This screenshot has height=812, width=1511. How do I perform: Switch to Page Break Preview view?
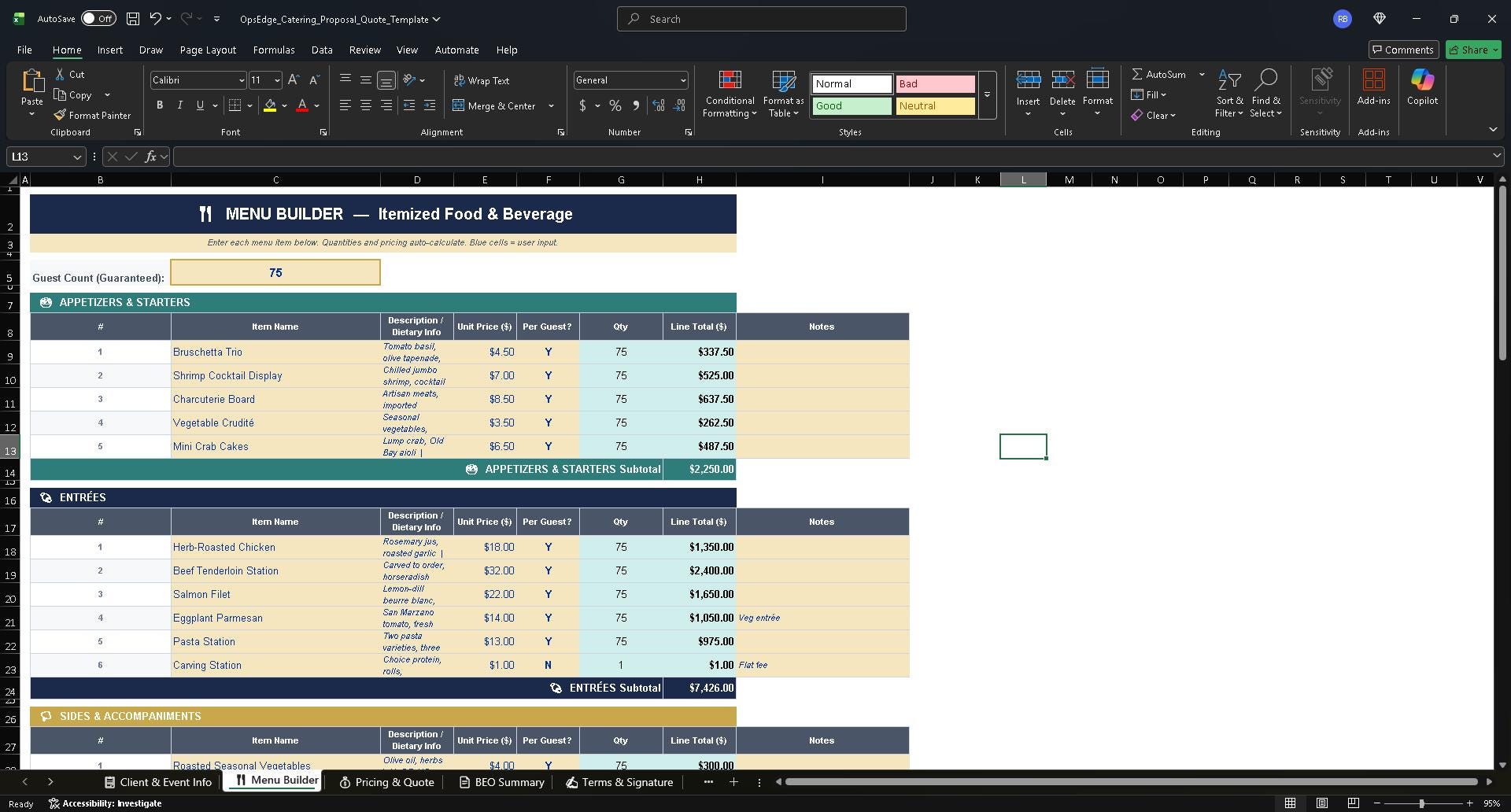click(1353, 803)
